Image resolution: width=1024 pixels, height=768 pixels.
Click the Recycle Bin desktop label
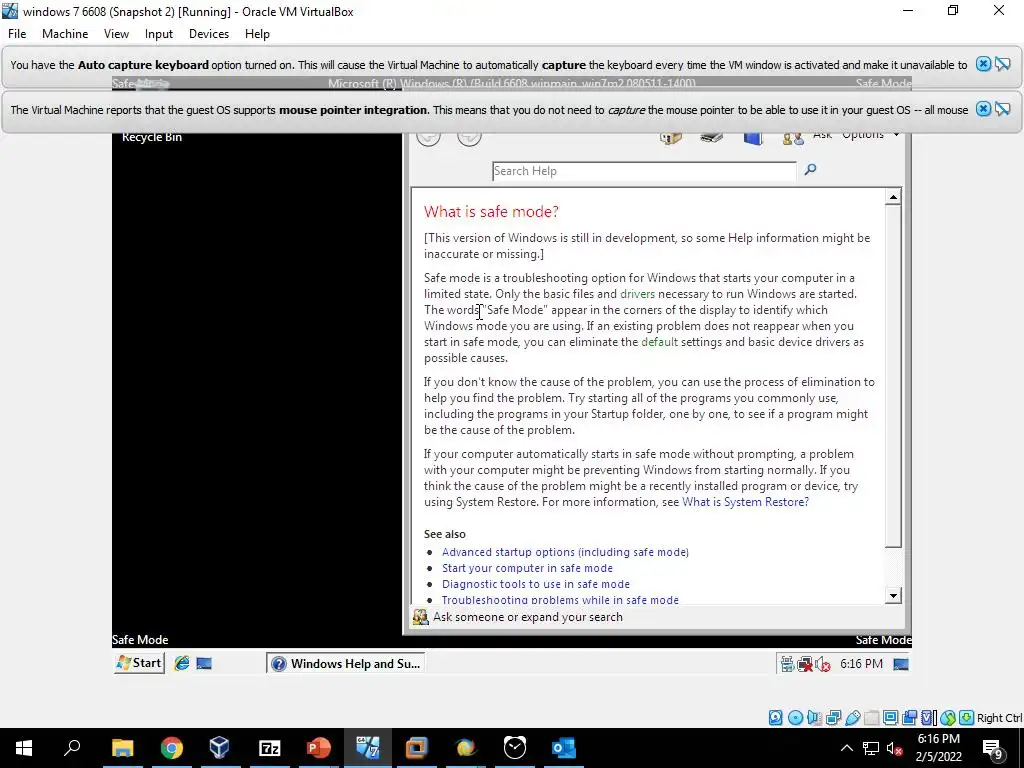(x=152, y=137)
